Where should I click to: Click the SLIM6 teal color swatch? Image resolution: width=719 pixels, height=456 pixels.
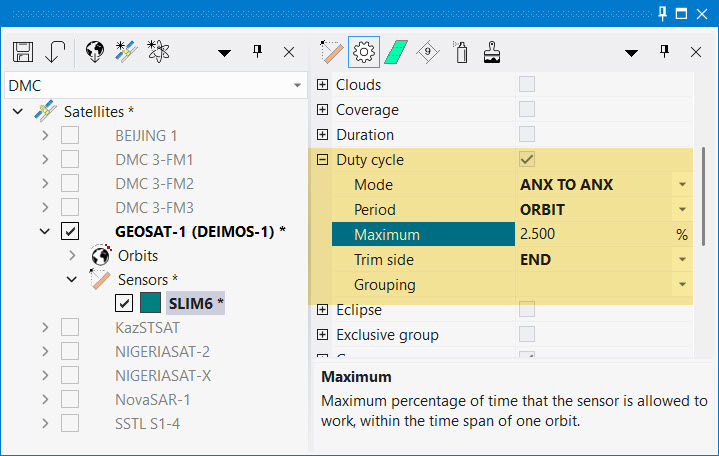point(150,304)
